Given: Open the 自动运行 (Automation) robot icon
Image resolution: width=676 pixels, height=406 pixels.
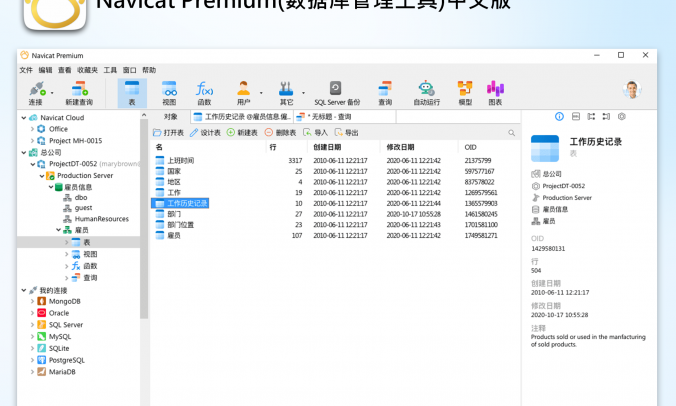Looking at the screenshot, I should (x=426, y=92).
